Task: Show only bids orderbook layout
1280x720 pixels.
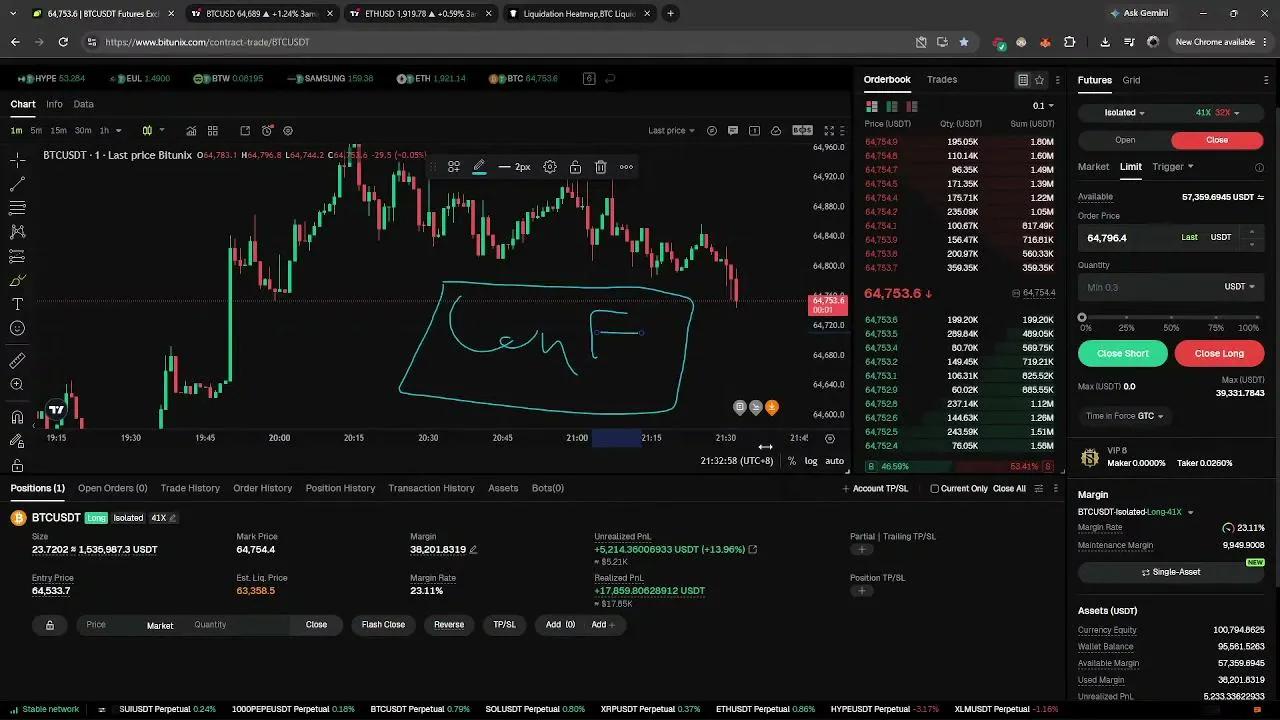Action: [x=892, y=106]
